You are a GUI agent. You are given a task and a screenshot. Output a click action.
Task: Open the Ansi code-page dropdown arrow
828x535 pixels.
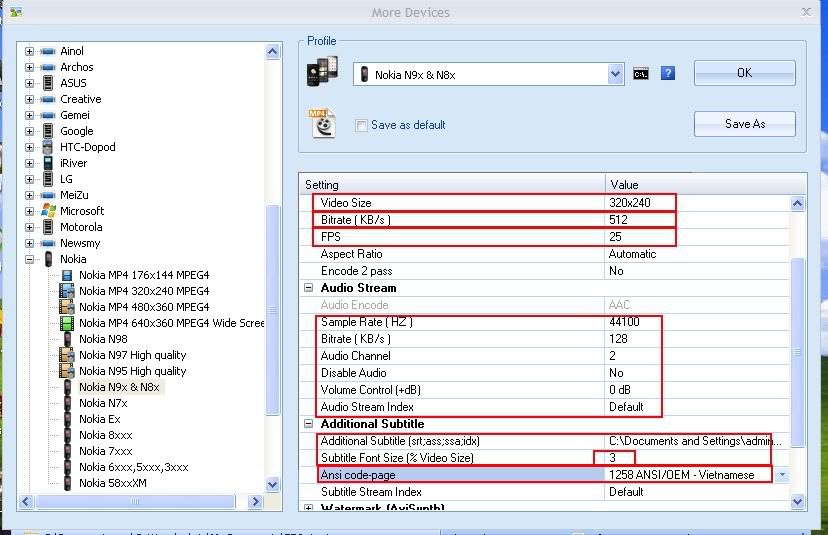(782, 475)
